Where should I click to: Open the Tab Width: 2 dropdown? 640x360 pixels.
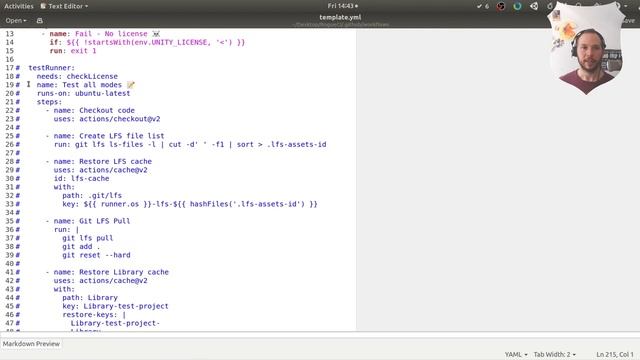555,354
